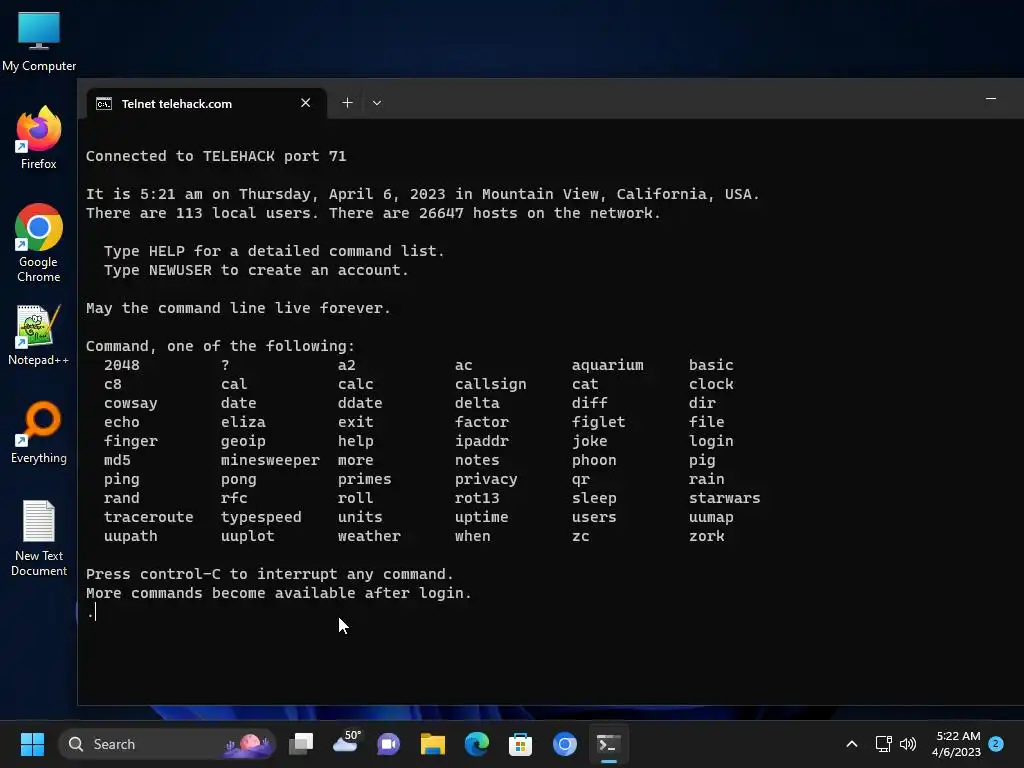The image size is (1024, 768).
Task: Open File Explorer from taskbar
Action: [x=432, y=744]
